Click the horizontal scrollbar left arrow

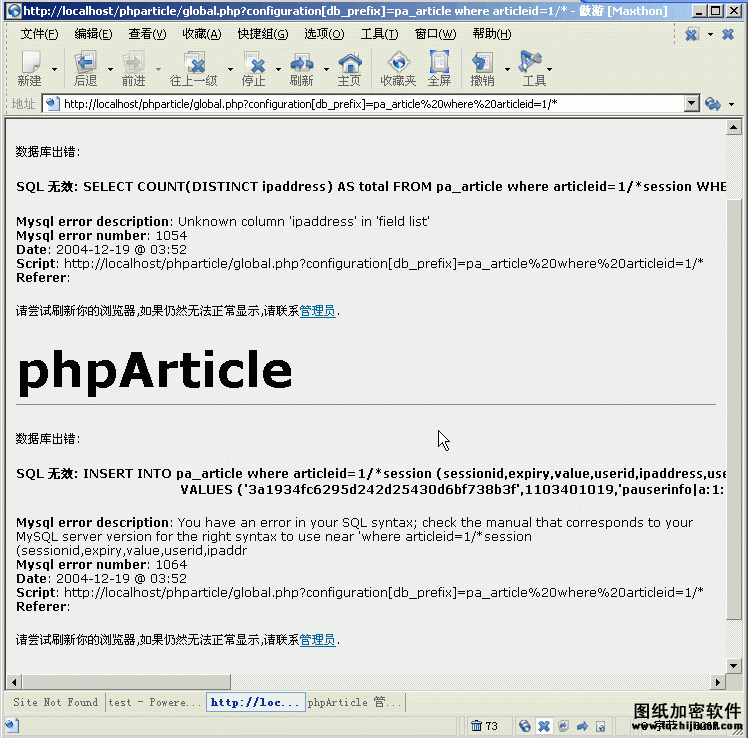(14, 682)
